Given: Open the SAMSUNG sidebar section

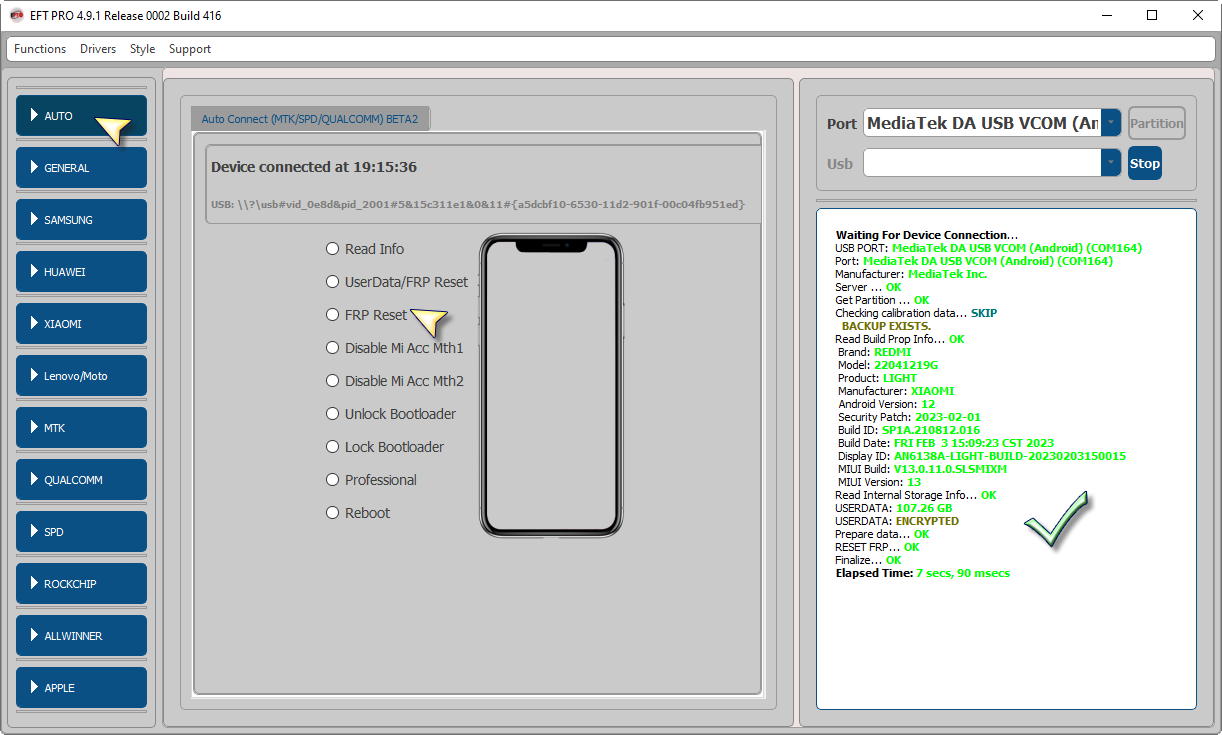Looking at the screenshot, I should (81, 220).
